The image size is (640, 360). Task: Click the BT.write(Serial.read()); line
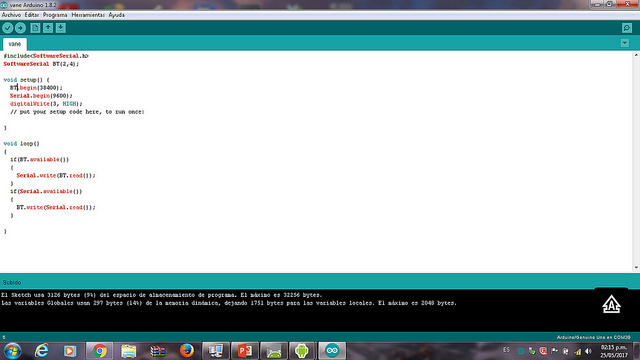click(56, 207)
